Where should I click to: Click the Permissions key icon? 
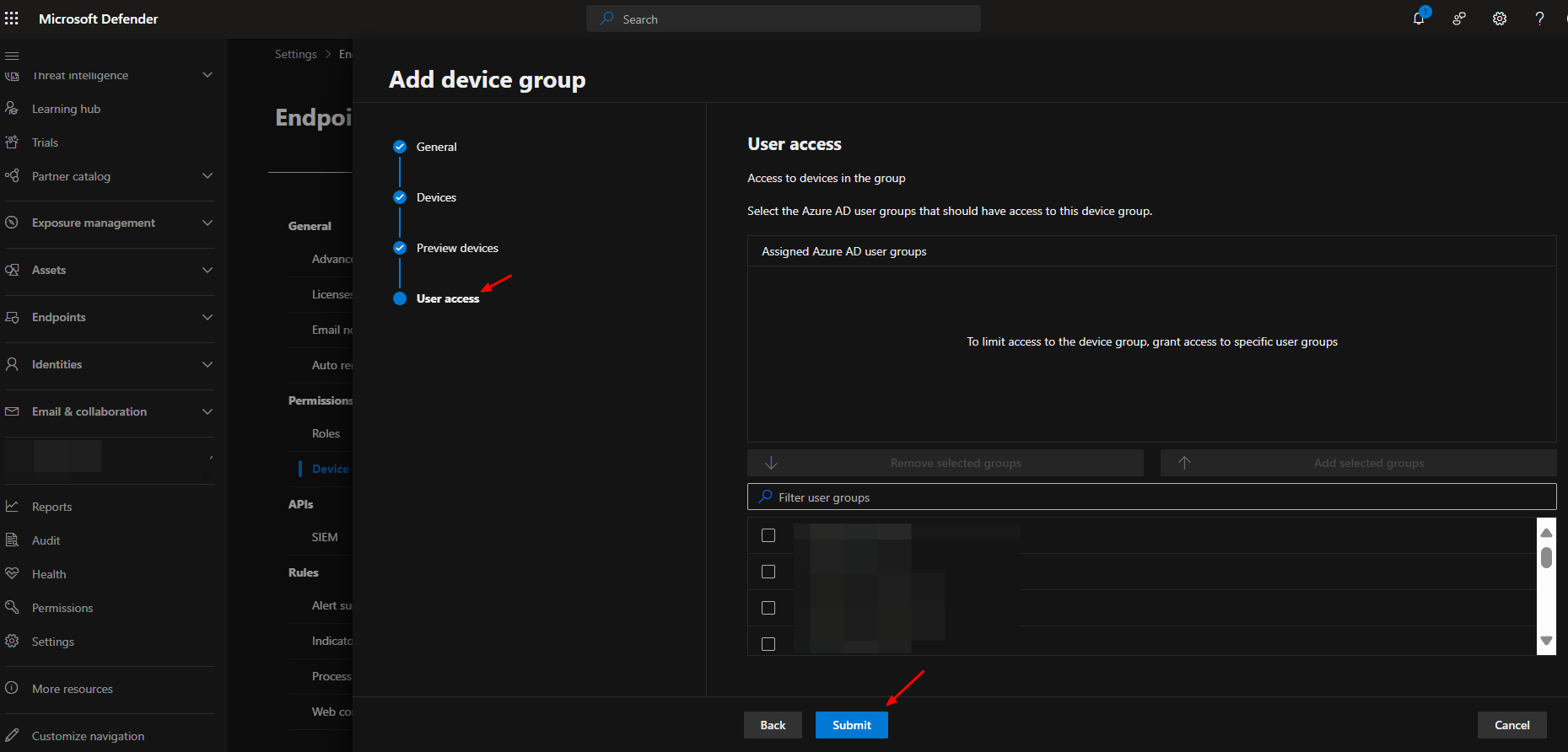[12, 608]
